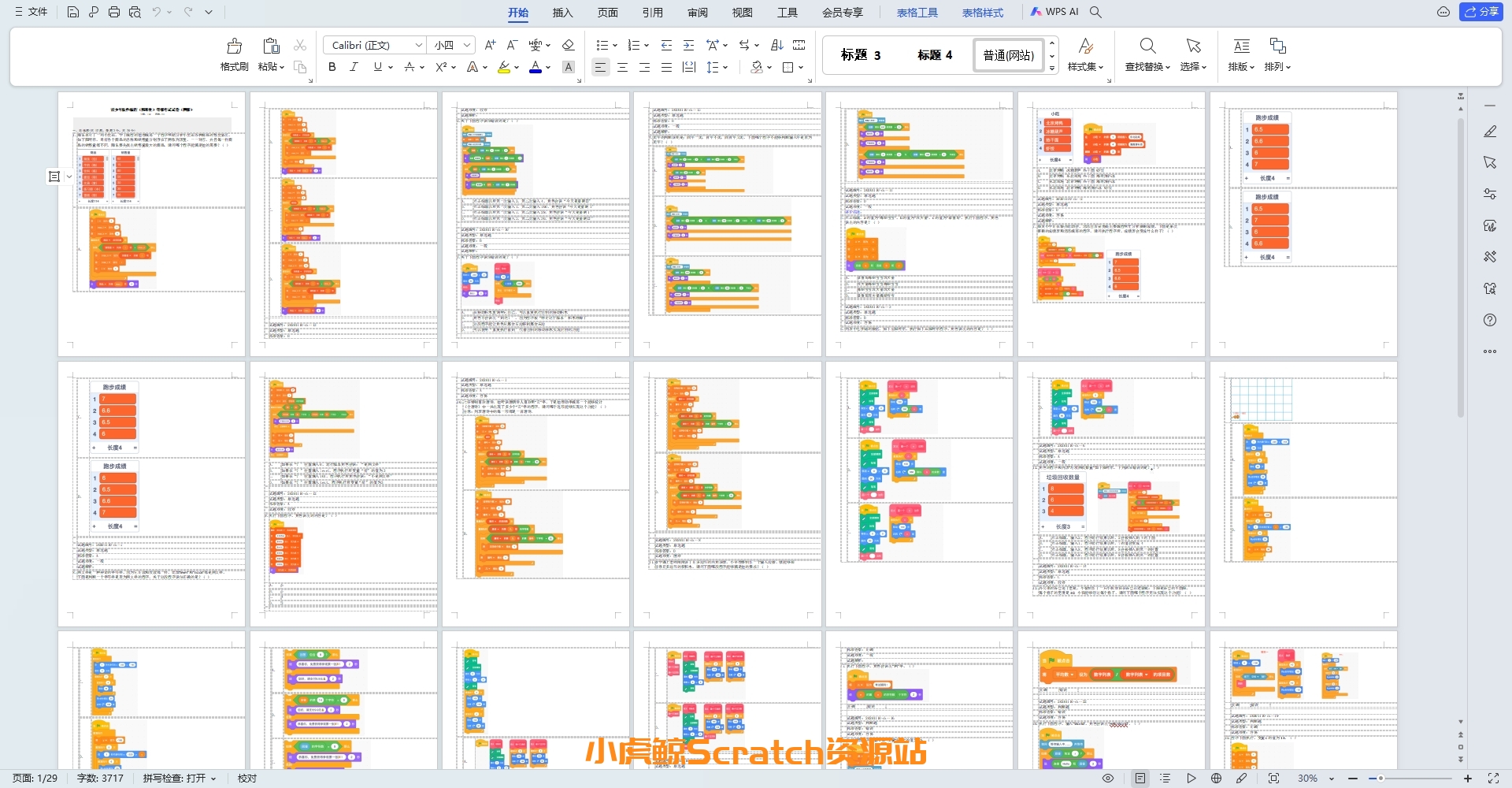This screenshot has width=1512, height=788.
Task: Open the font size 小四 dropdown
Action: pyautogui.click(x=467, y=45)
